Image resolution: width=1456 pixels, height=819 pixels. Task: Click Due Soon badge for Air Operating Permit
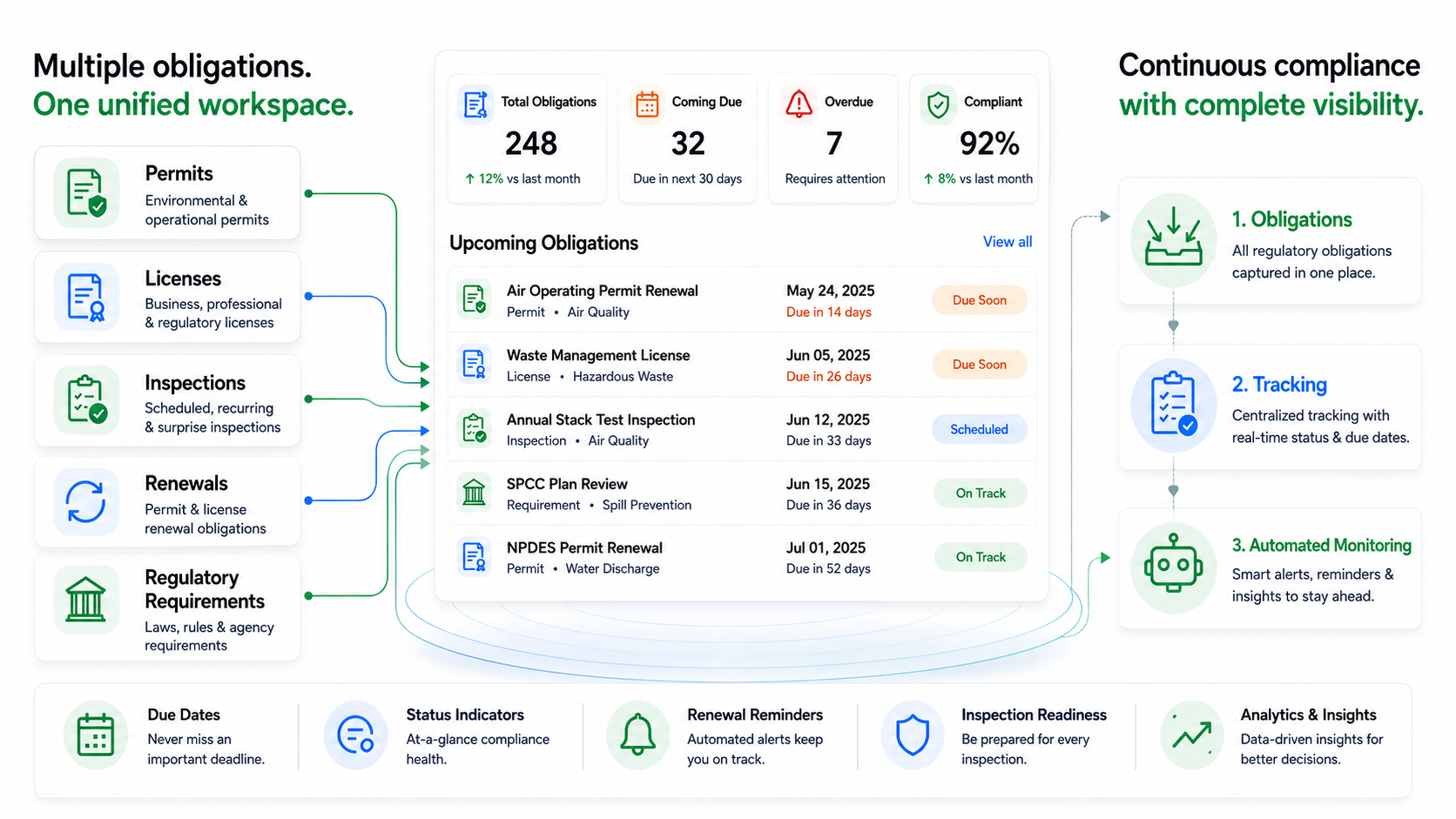[979, 300]
